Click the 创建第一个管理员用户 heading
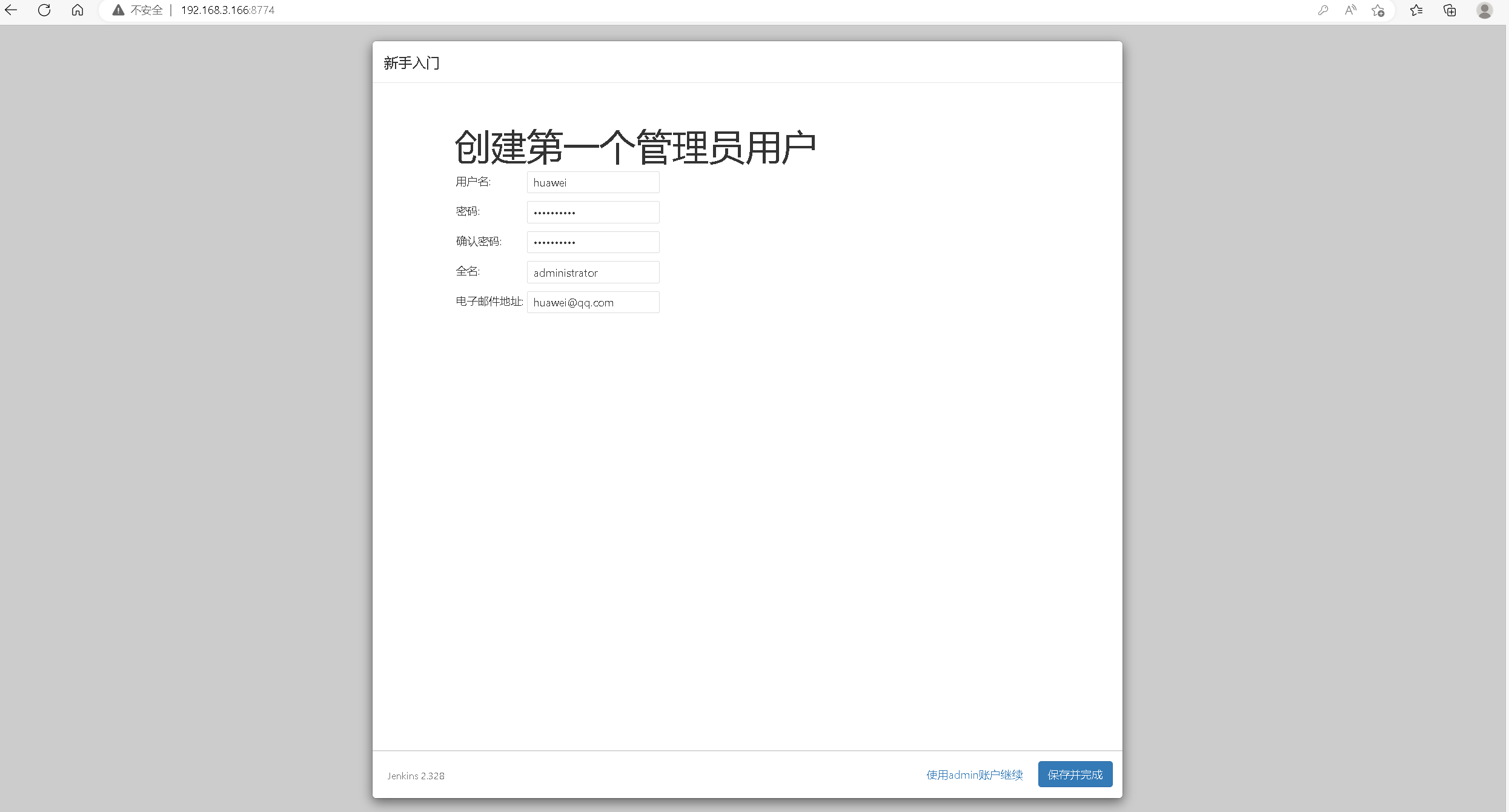 [x=635, y=147]
